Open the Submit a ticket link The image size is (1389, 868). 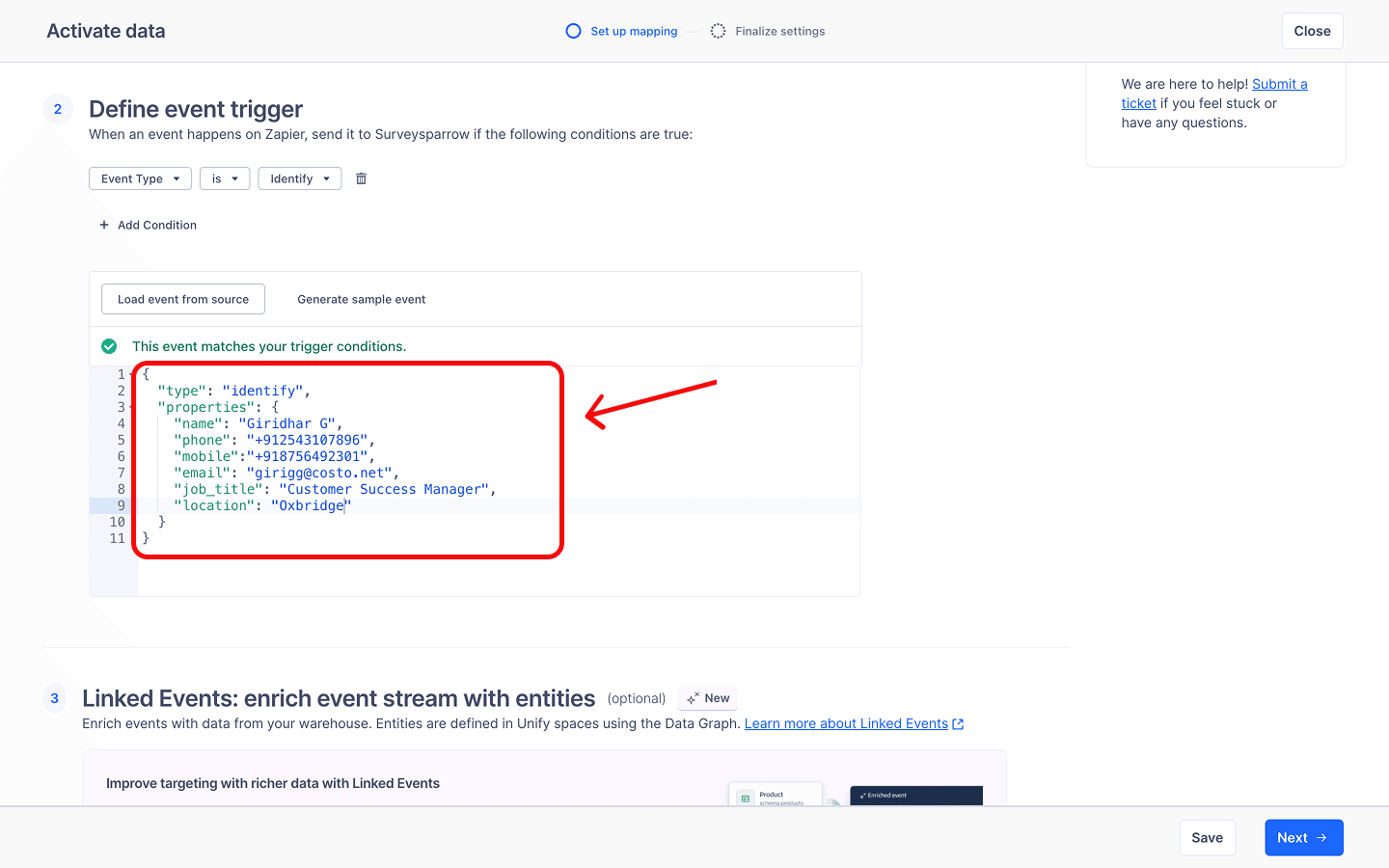[1280, 84]
